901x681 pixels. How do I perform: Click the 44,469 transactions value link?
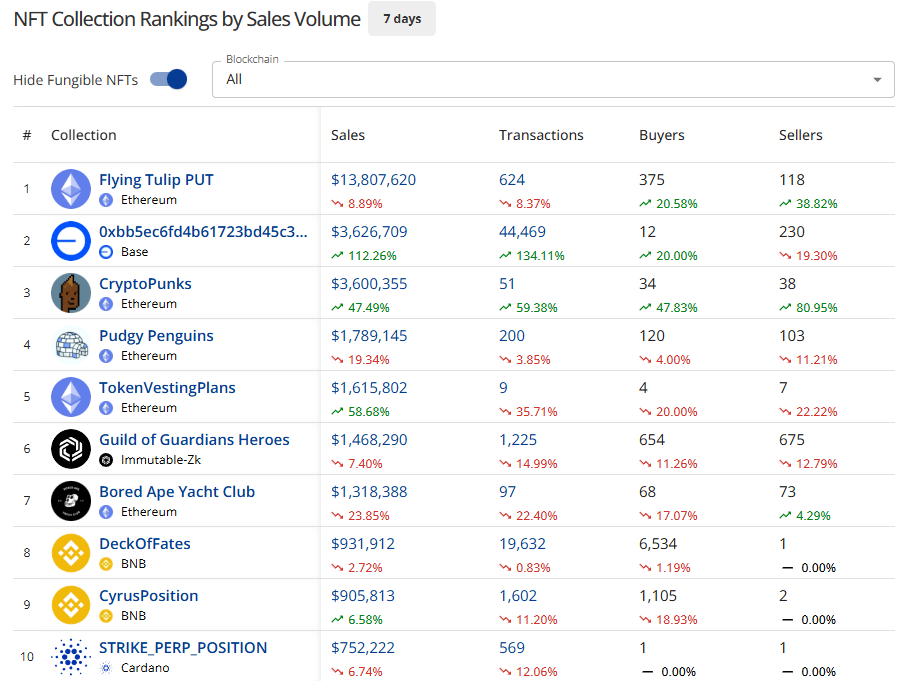pos(522,232)
